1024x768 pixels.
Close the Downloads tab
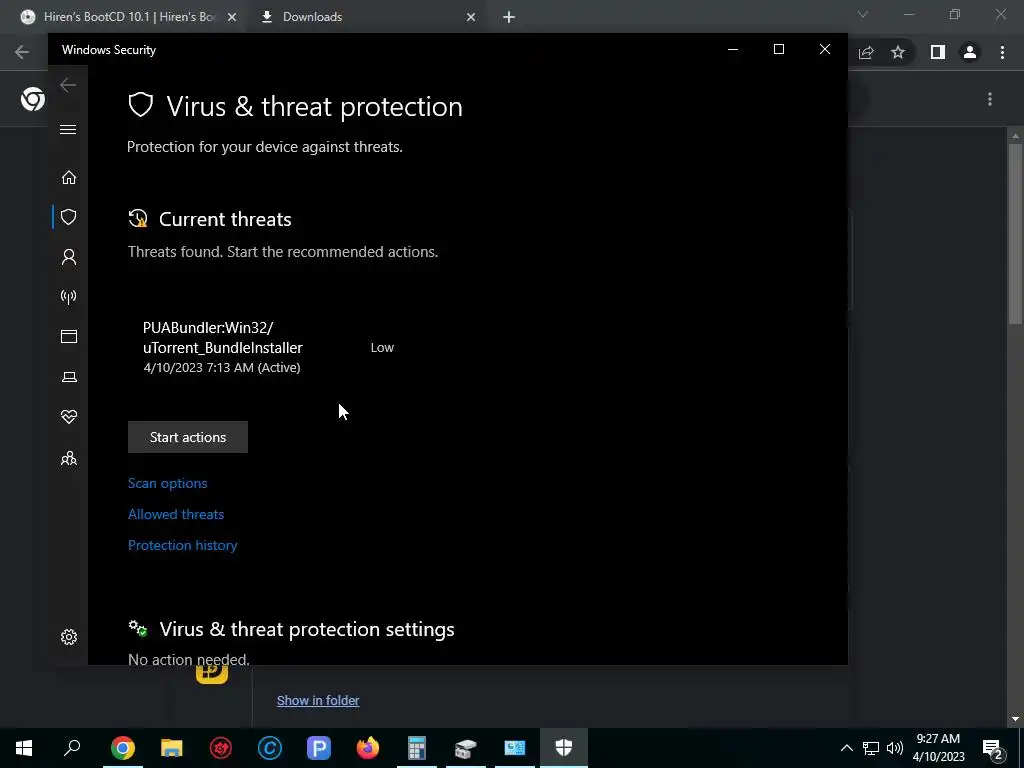tap(471, 18)
